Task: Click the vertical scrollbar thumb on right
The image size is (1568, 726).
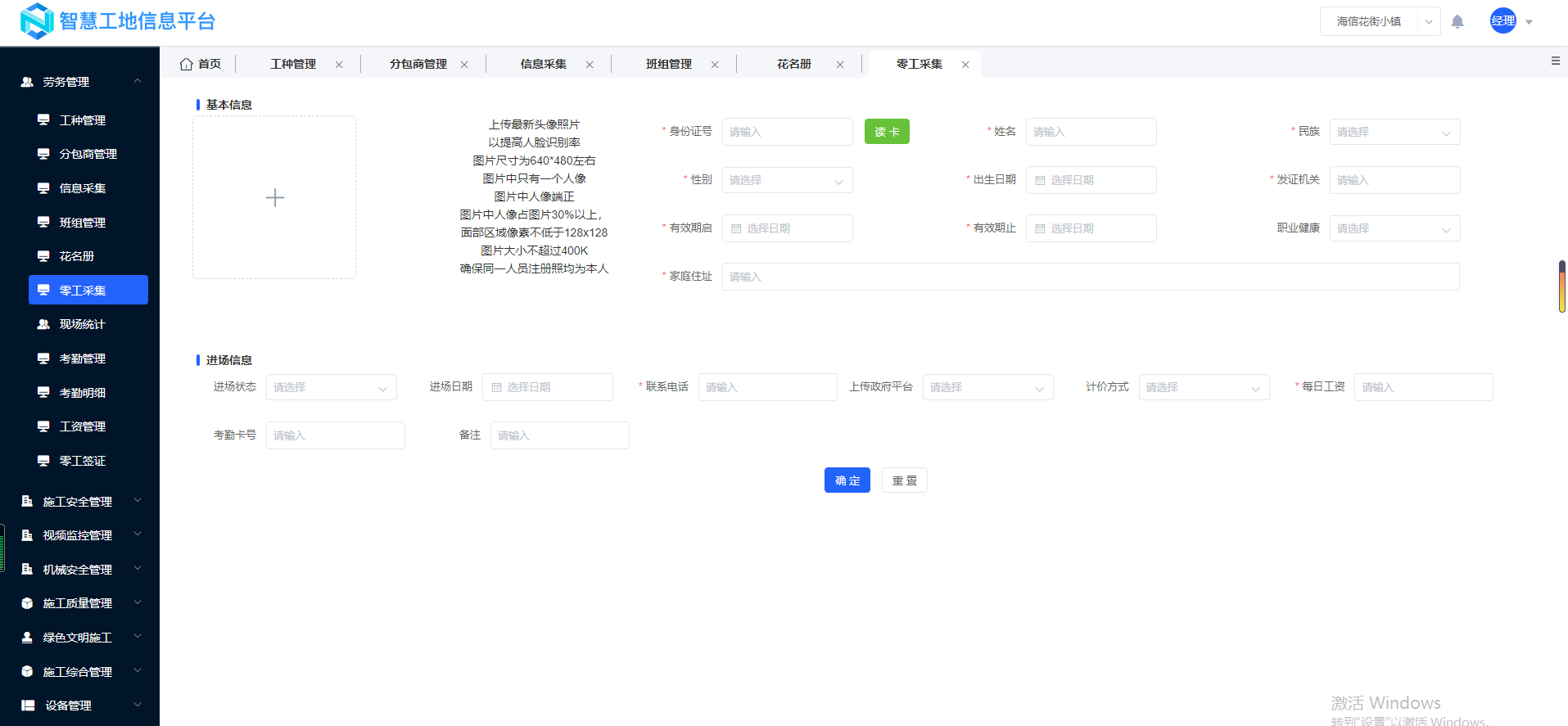Action: click(1562, 286)
